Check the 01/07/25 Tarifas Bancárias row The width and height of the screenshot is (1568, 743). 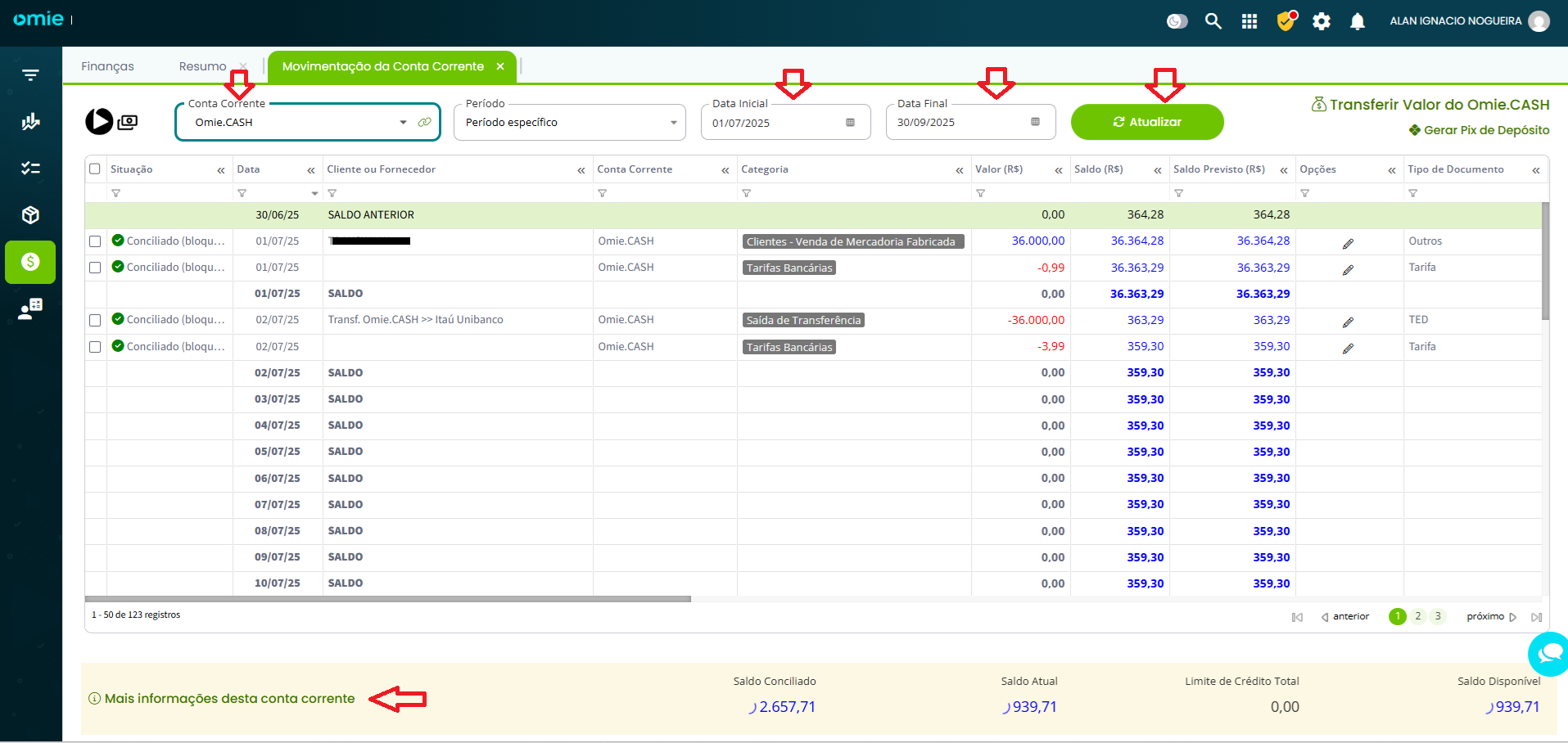coord(95,268)
